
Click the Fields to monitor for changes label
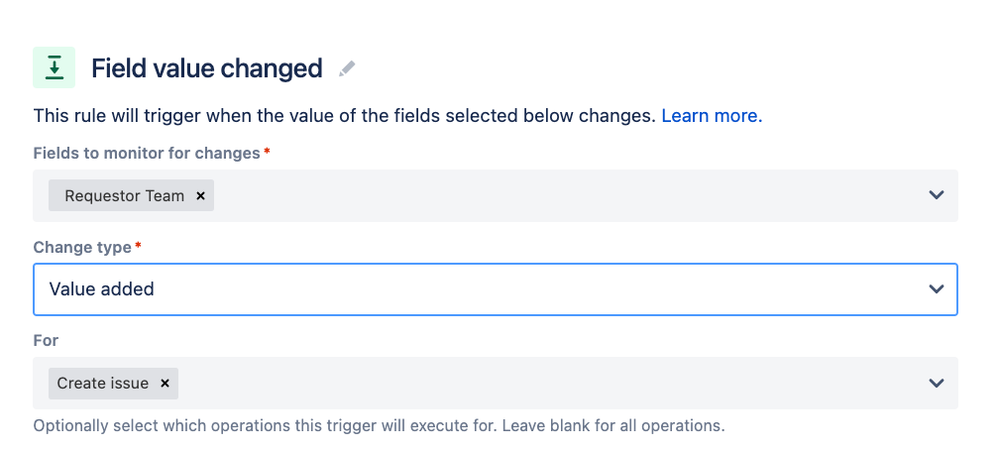[x=146, y=153]
